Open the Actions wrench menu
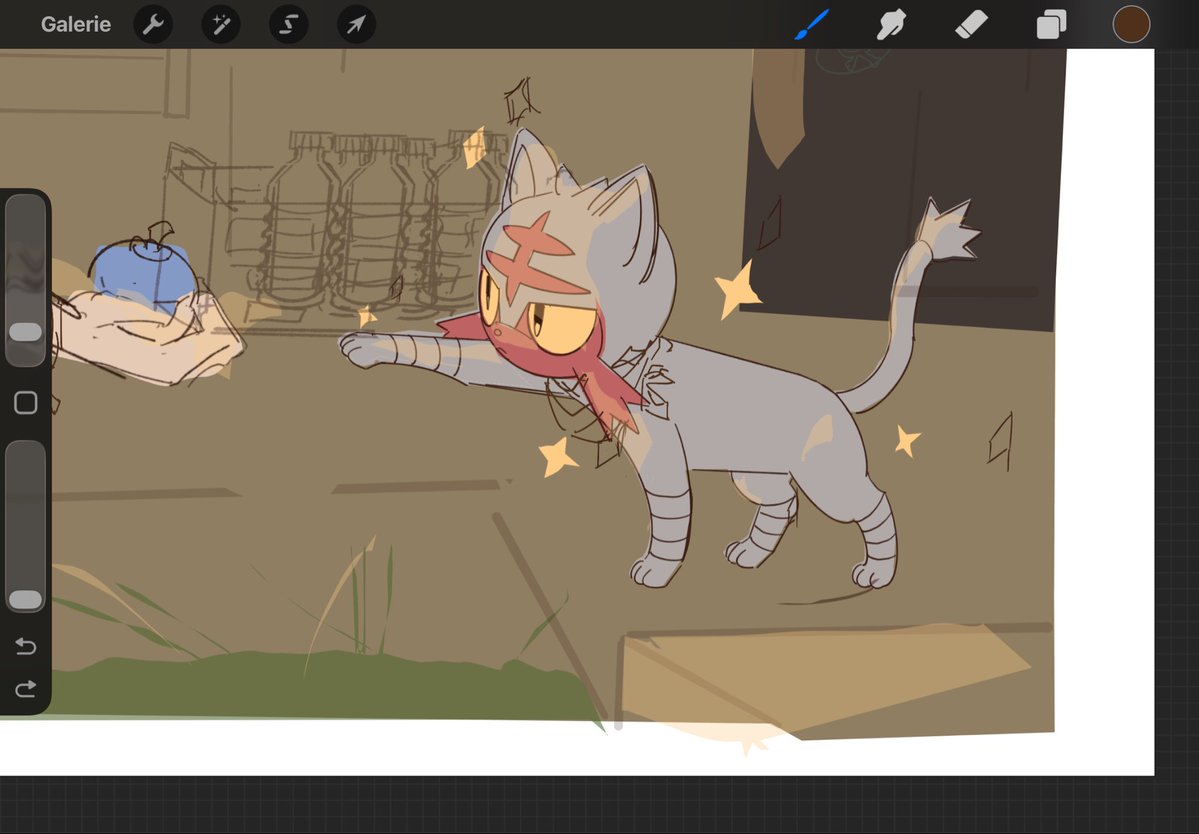The image size is (1199, 834). coord(153,24)
